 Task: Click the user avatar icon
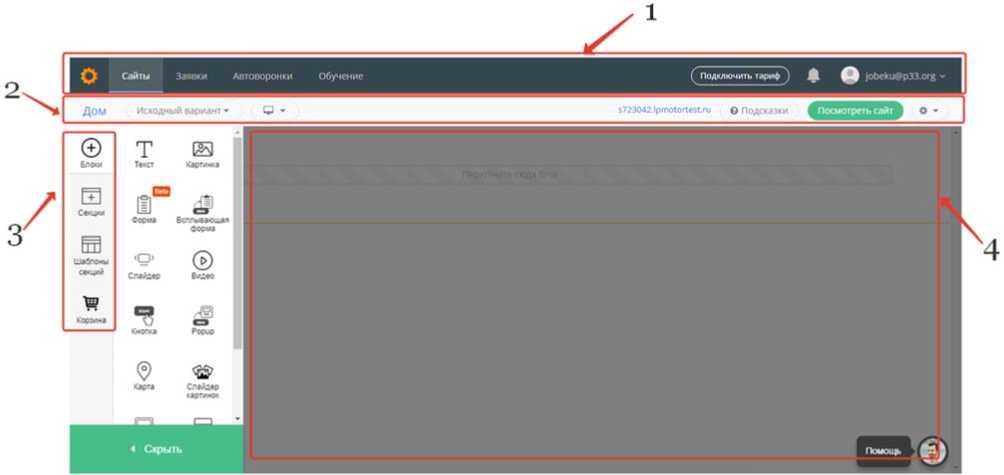click(x=850, y=76)
